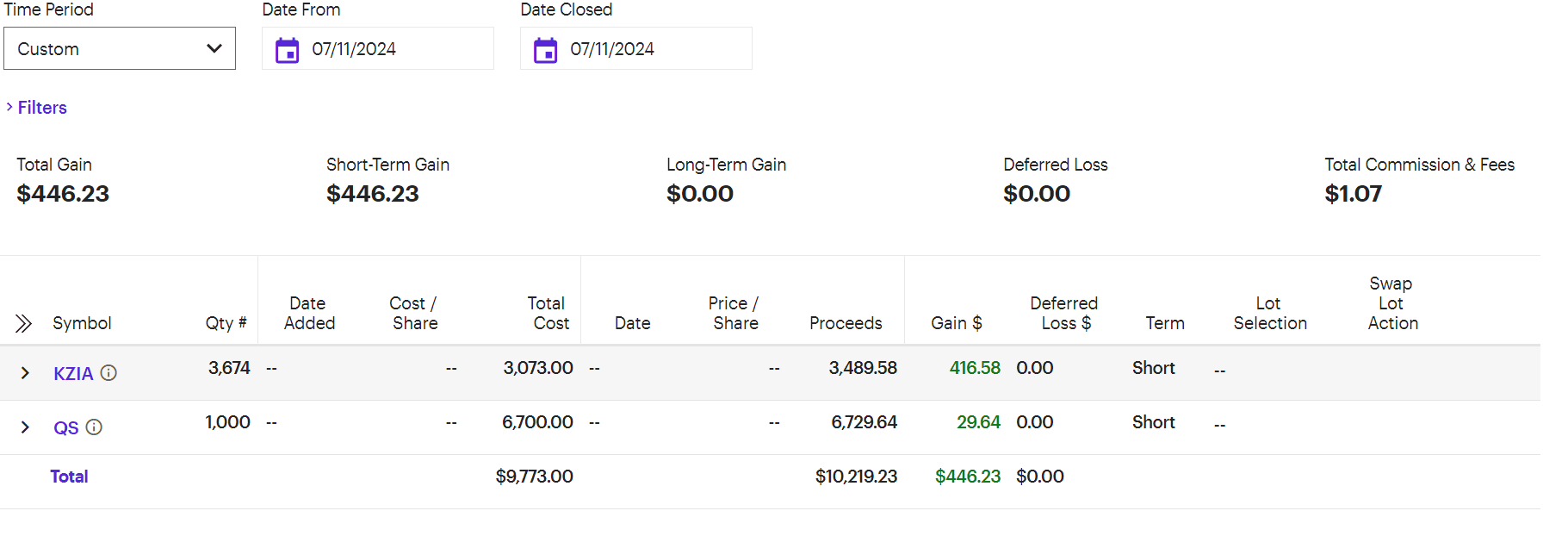This screenshot has height=536, width=1568.
Task: Open the KZIA symbol link
Action: 73,374
